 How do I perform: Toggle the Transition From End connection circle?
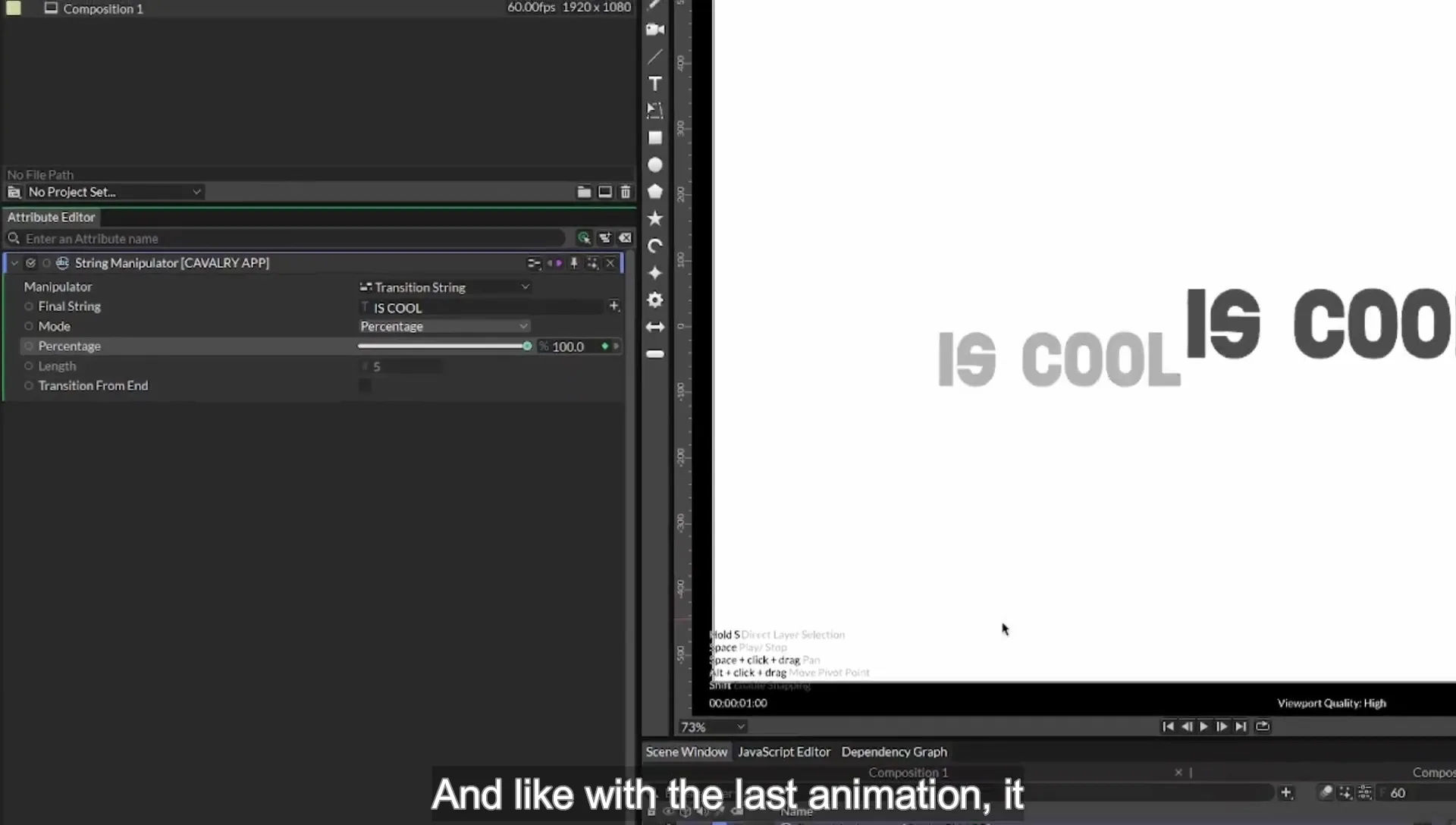point(29,385)
